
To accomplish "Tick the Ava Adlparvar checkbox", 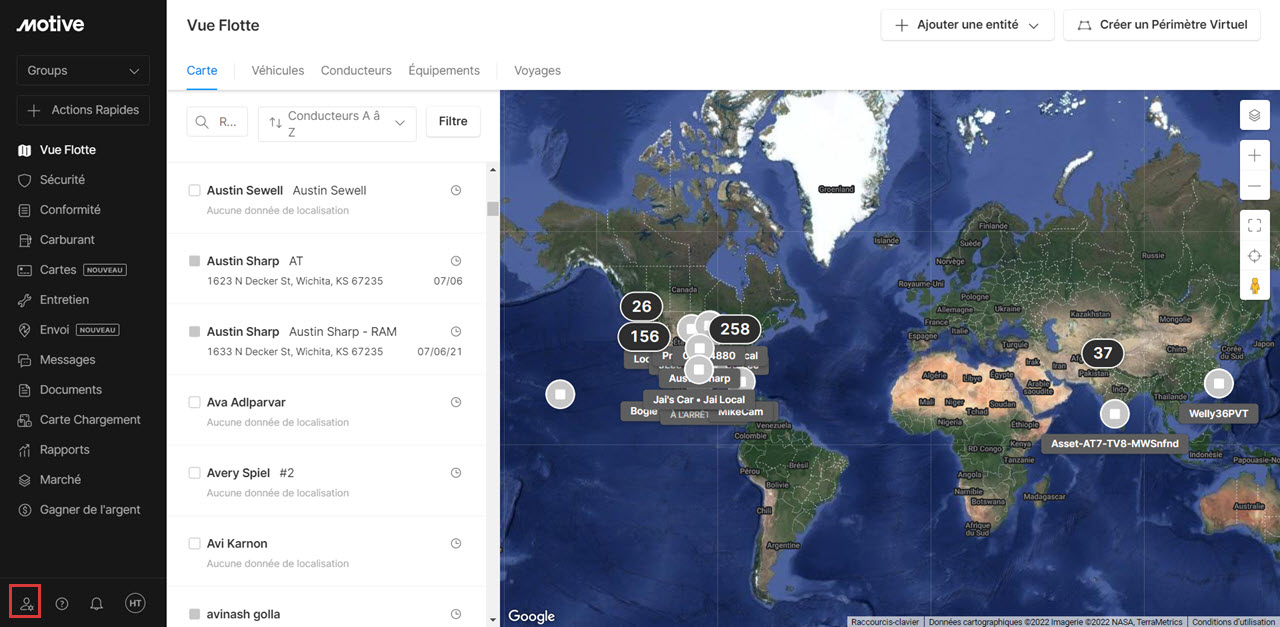I will (195, 402).
